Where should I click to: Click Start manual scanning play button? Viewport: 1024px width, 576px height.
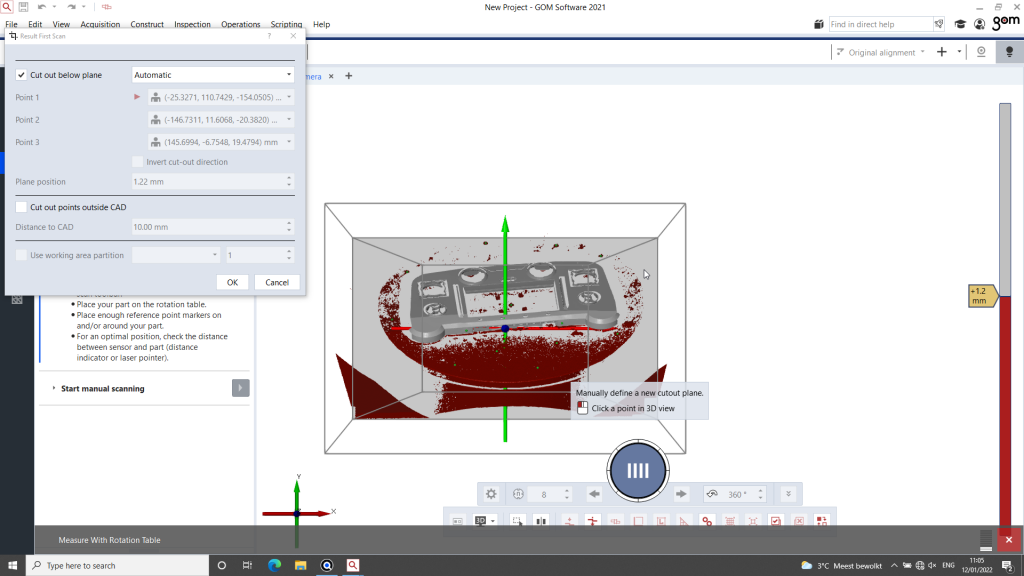pyautogui.click(x=240, y=388)
